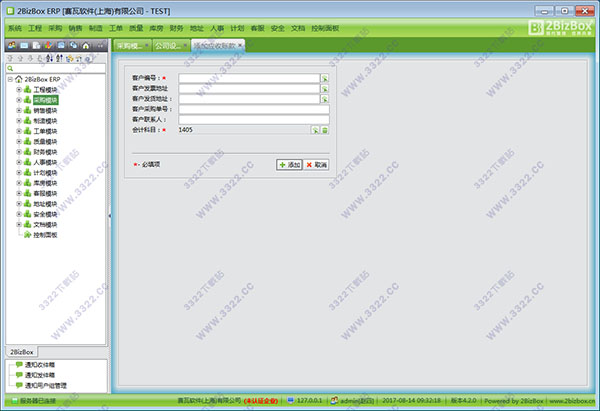Click the 添加 button

(290, 165)
